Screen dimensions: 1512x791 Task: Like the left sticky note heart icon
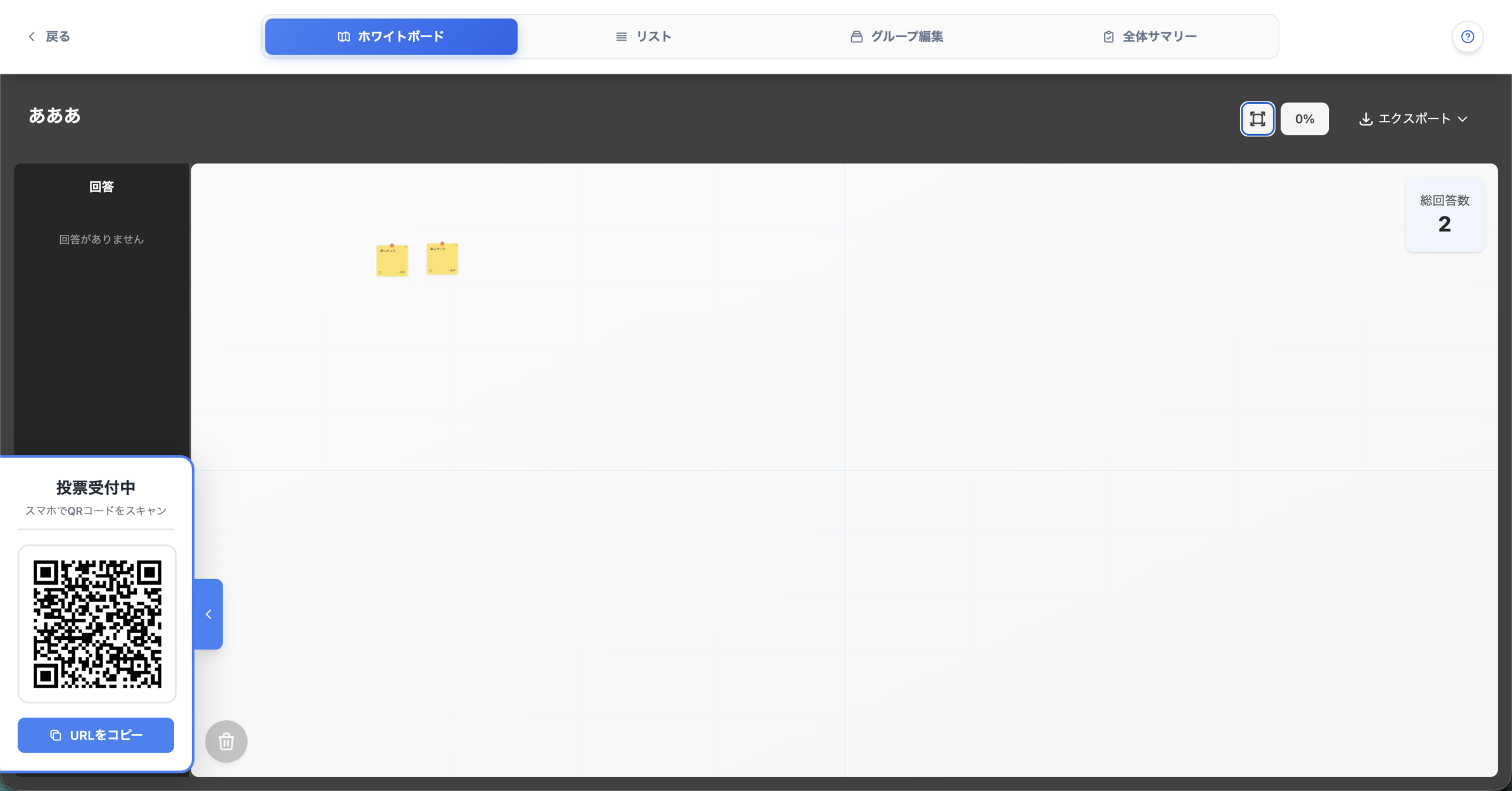380,272
